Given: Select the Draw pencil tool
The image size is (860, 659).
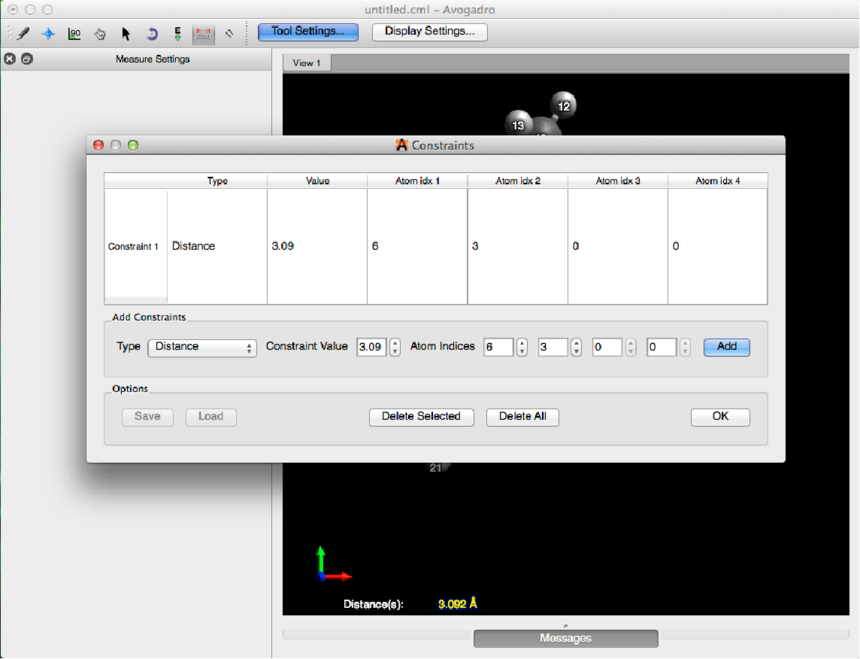Looking at the screenshot, I should coord(22,33).
